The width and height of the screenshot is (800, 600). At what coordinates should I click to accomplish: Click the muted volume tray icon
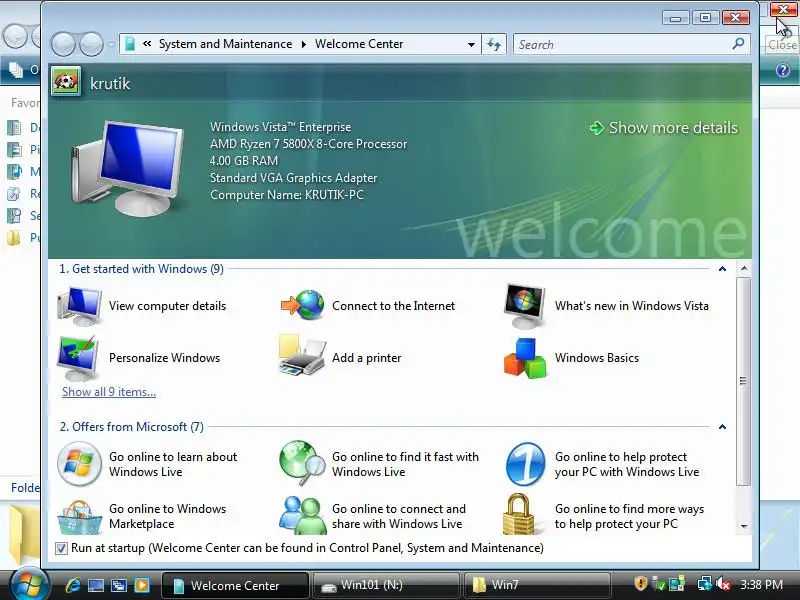tap(722, 584)
